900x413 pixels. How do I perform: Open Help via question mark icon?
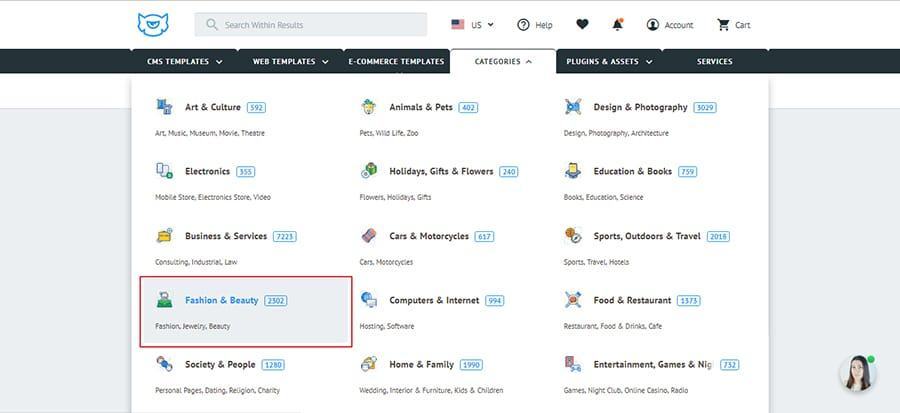pos(523,25)
